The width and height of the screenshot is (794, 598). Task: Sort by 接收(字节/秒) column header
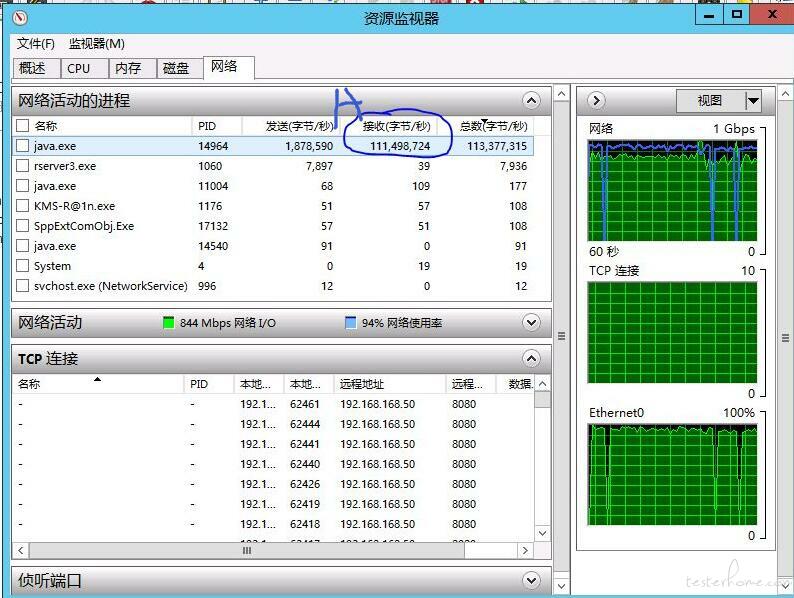[x=387, y=126]
